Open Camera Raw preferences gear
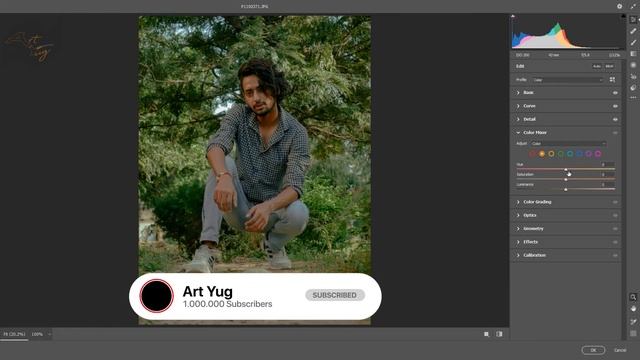 coord(619,6)
